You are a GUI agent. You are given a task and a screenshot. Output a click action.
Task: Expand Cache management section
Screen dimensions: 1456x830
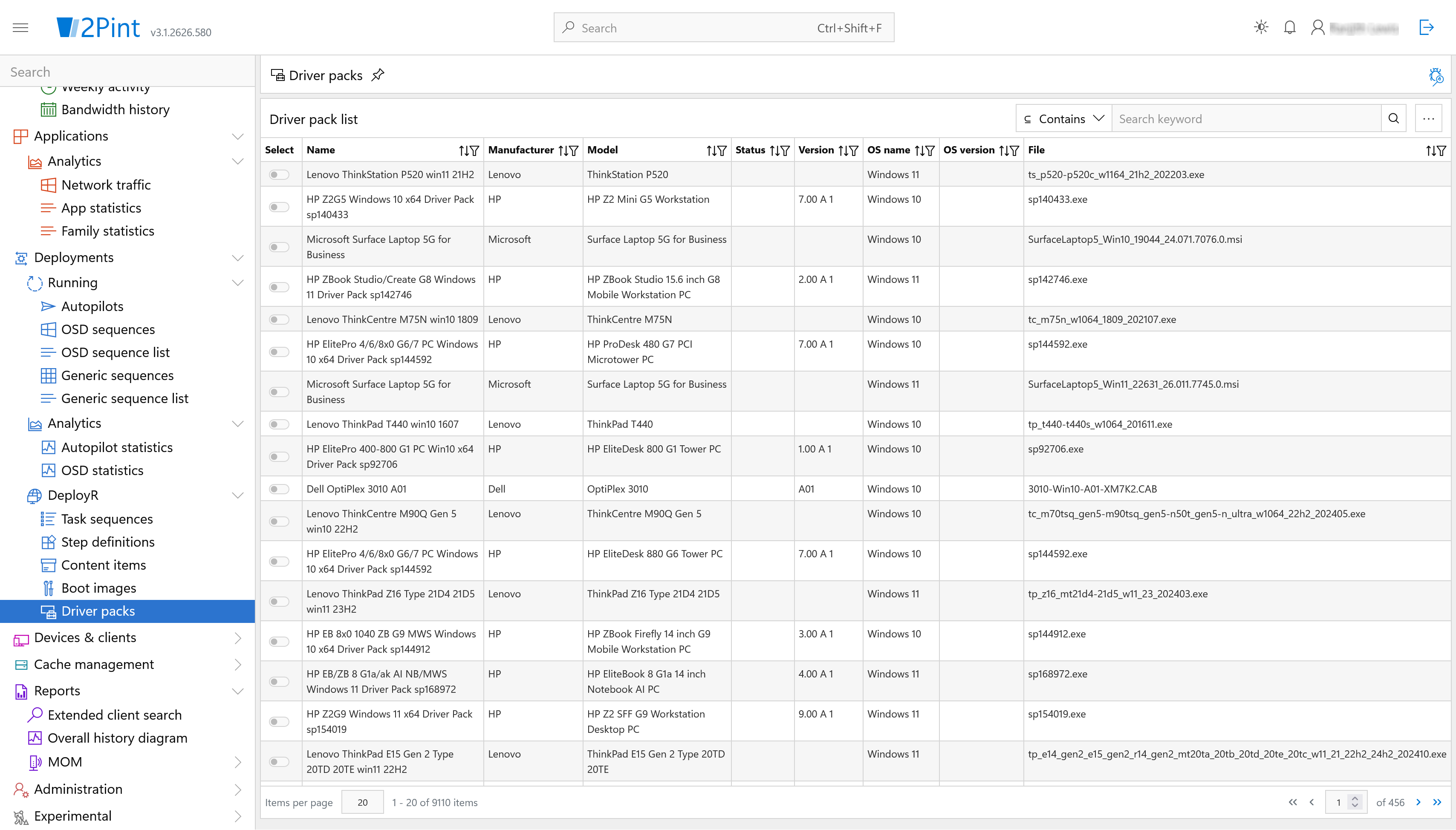[x=238, y=665]
